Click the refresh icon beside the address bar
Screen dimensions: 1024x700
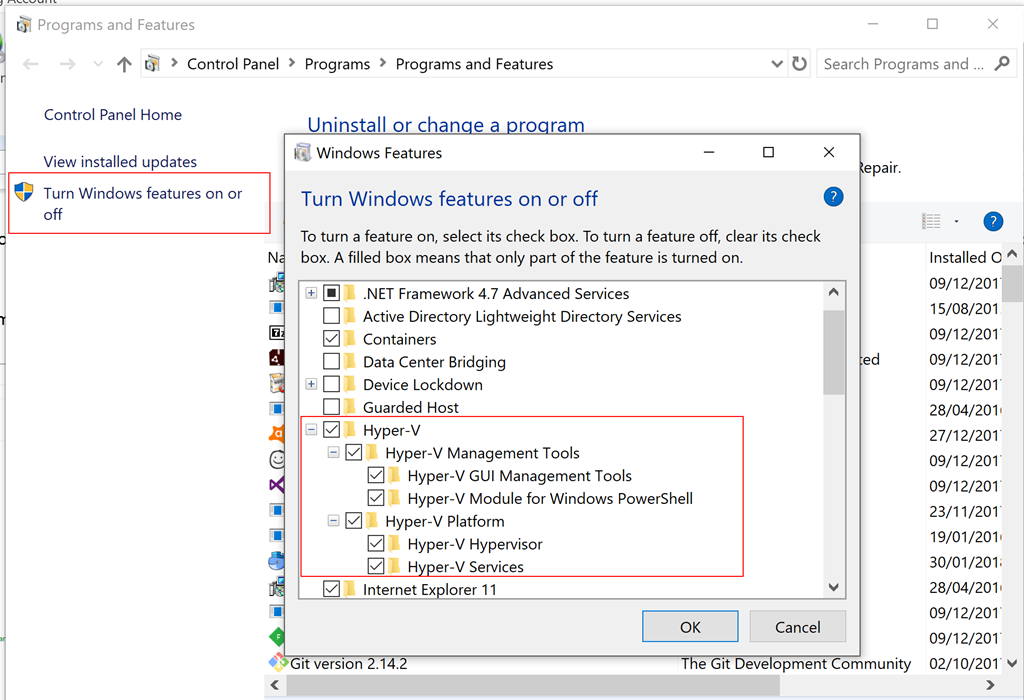point(799,63)
